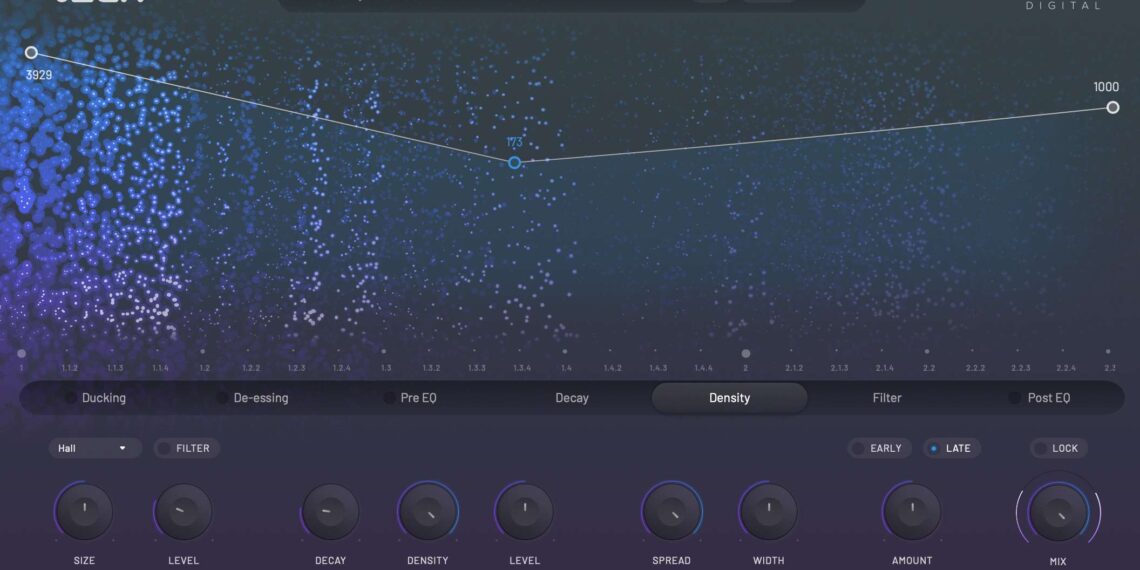The width and height of the screenshot is (1140, 570).
Task: Enable the EARLY reflections toggle
Action: pyautogui.click(x=876, y=448)
